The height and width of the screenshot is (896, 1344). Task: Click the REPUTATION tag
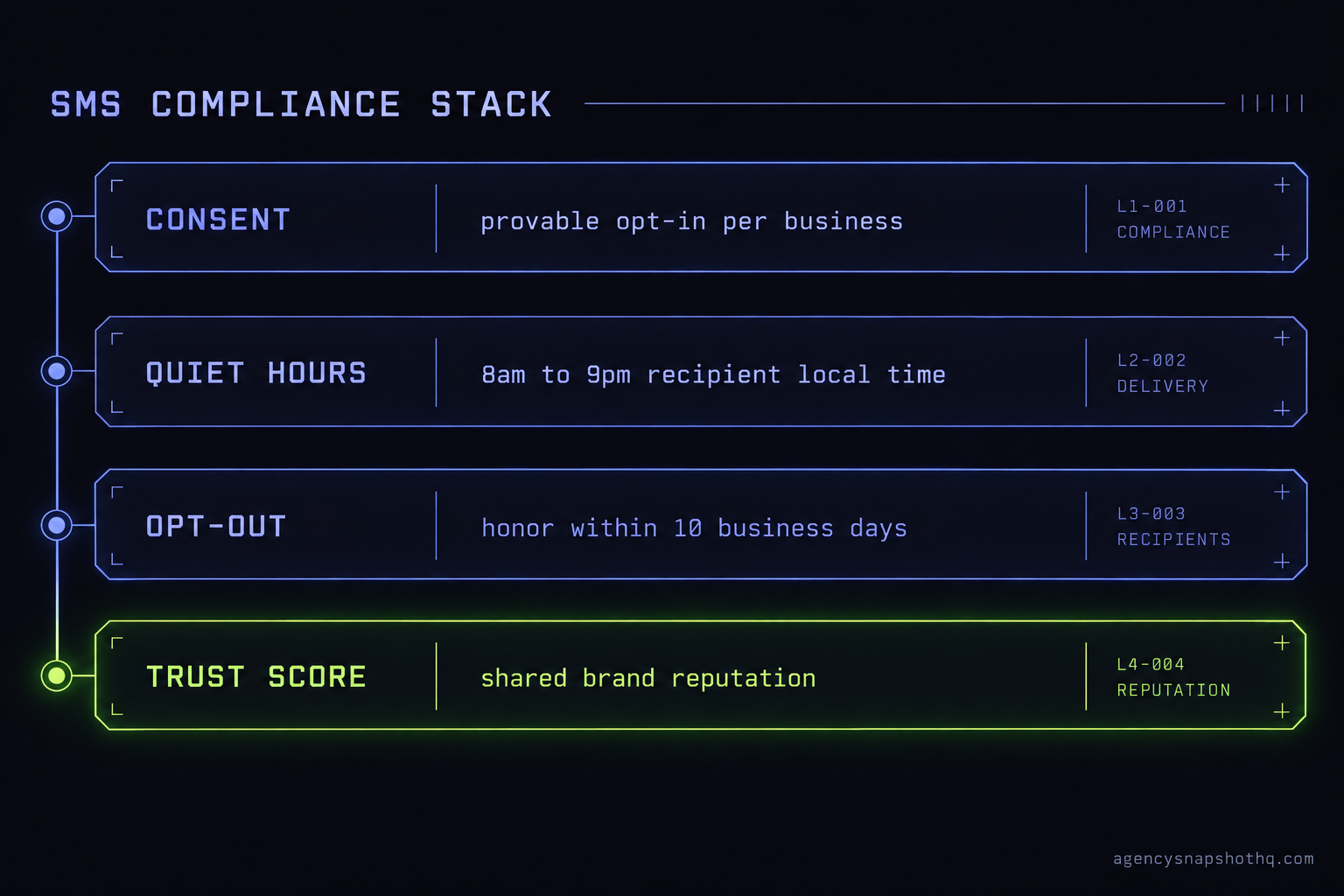[x=1173, y=689]
